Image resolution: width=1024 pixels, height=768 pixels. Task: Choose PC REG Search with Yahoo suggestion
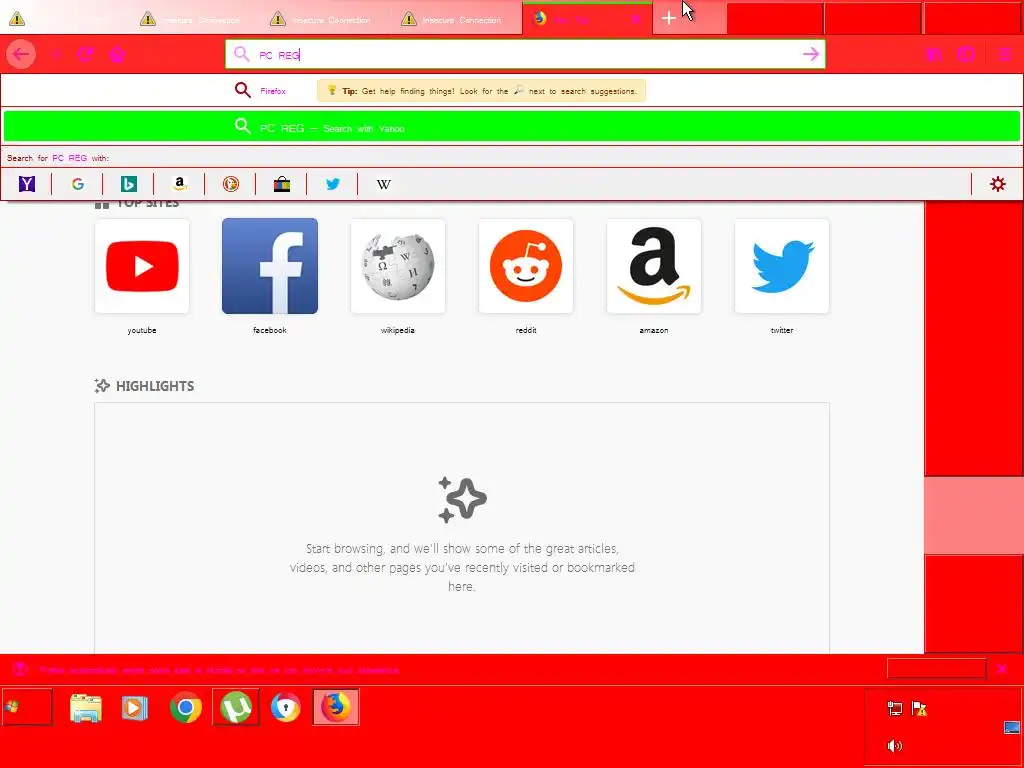[x=512, y=127]
